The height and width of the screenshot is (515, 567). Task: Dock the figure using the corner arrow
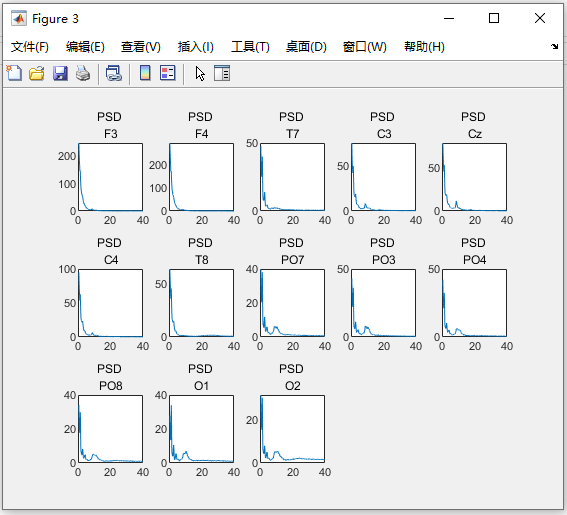(554, 46)
